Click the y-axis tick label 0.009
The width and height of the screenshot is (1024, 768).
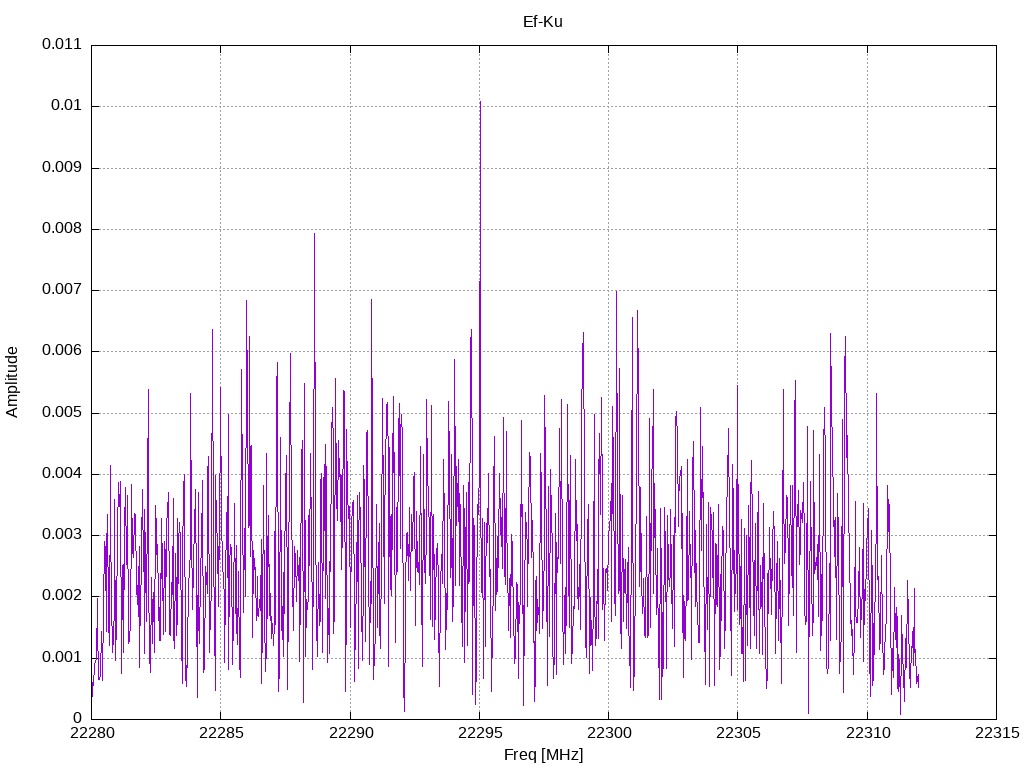tap(62, 167)
